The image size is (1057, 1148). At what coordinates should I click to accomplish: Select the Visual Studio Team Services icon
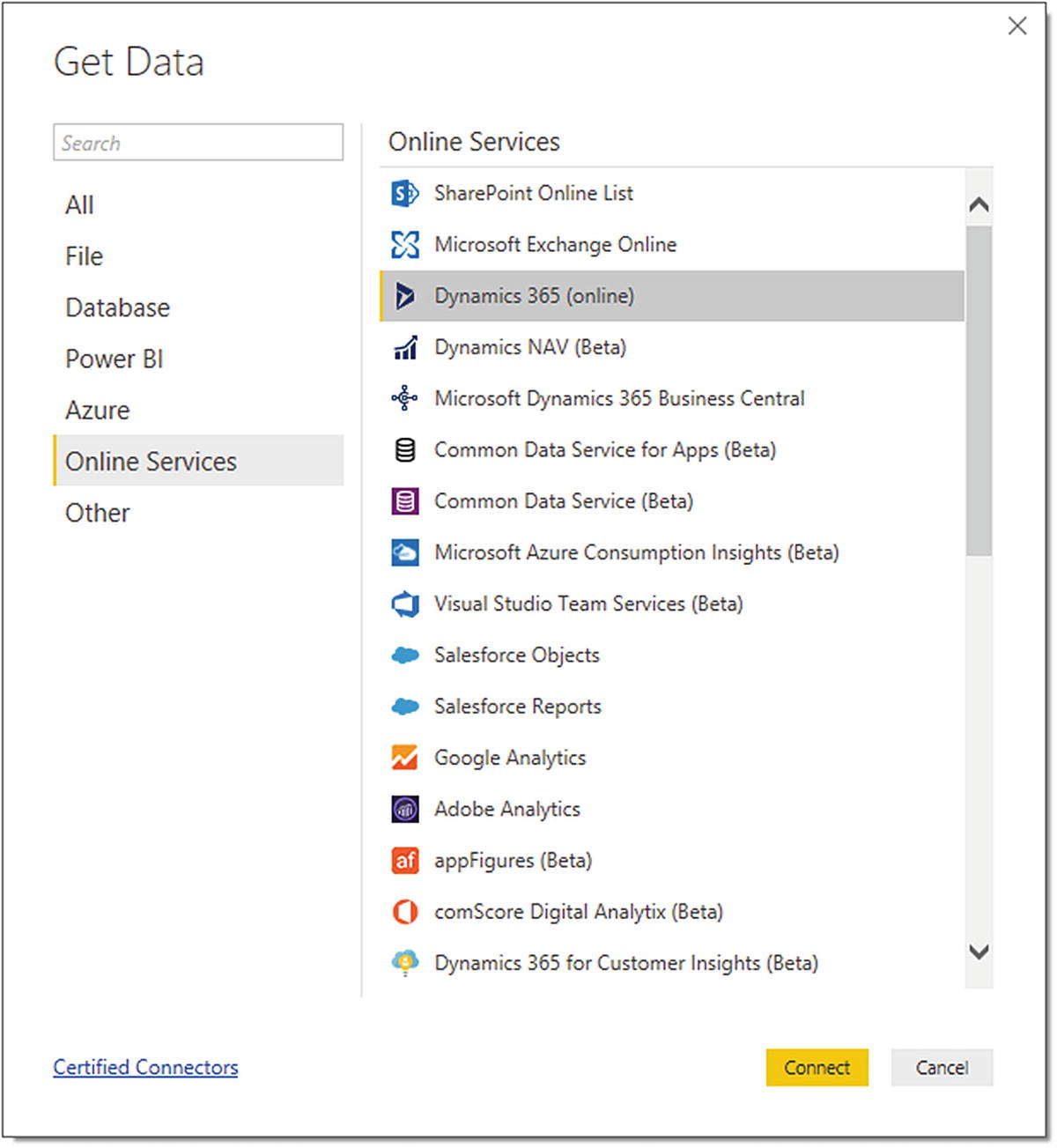click(x=404, y=604)
